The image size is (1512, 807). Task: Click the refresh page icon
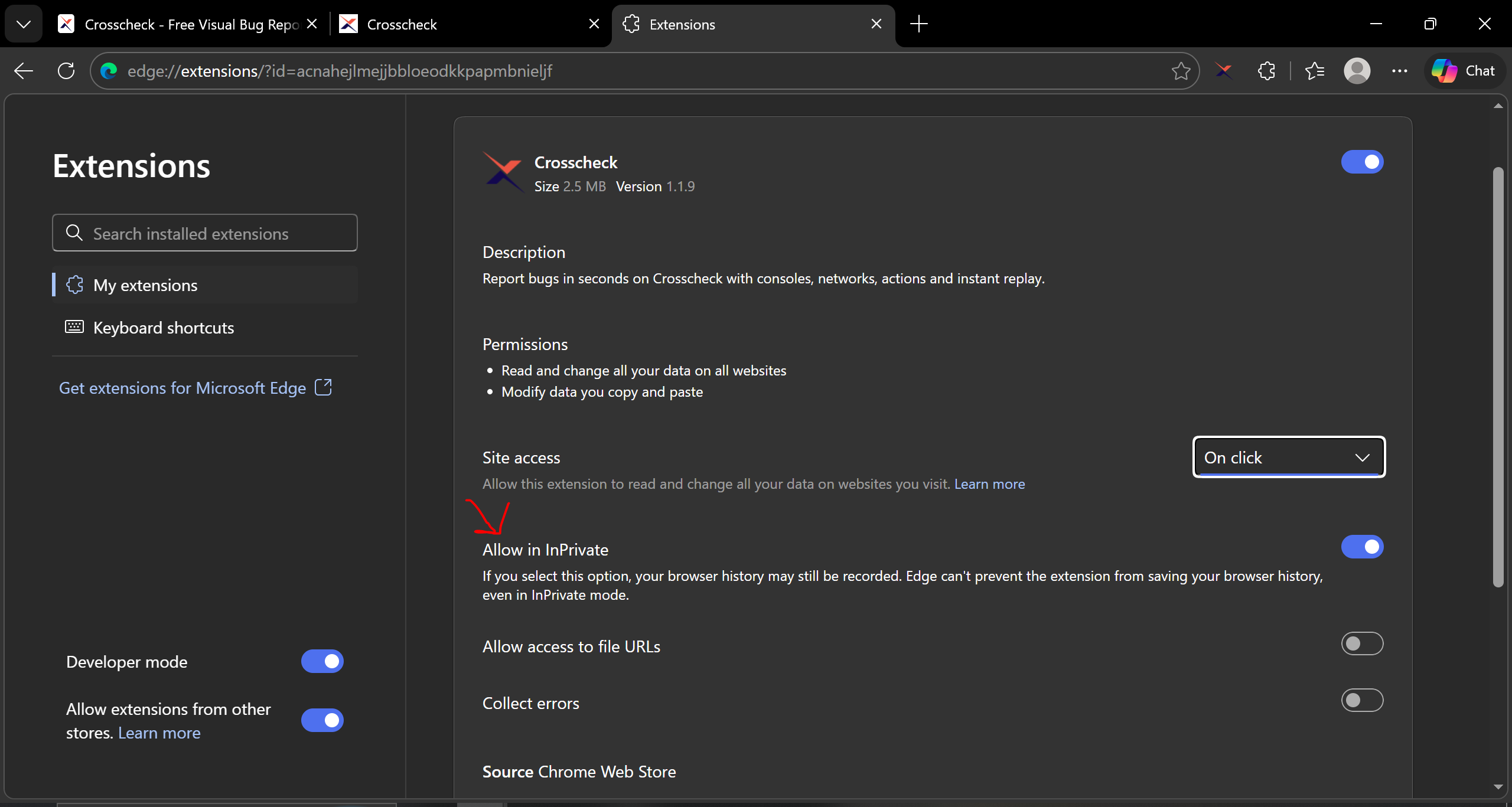[x=66, y=71]
